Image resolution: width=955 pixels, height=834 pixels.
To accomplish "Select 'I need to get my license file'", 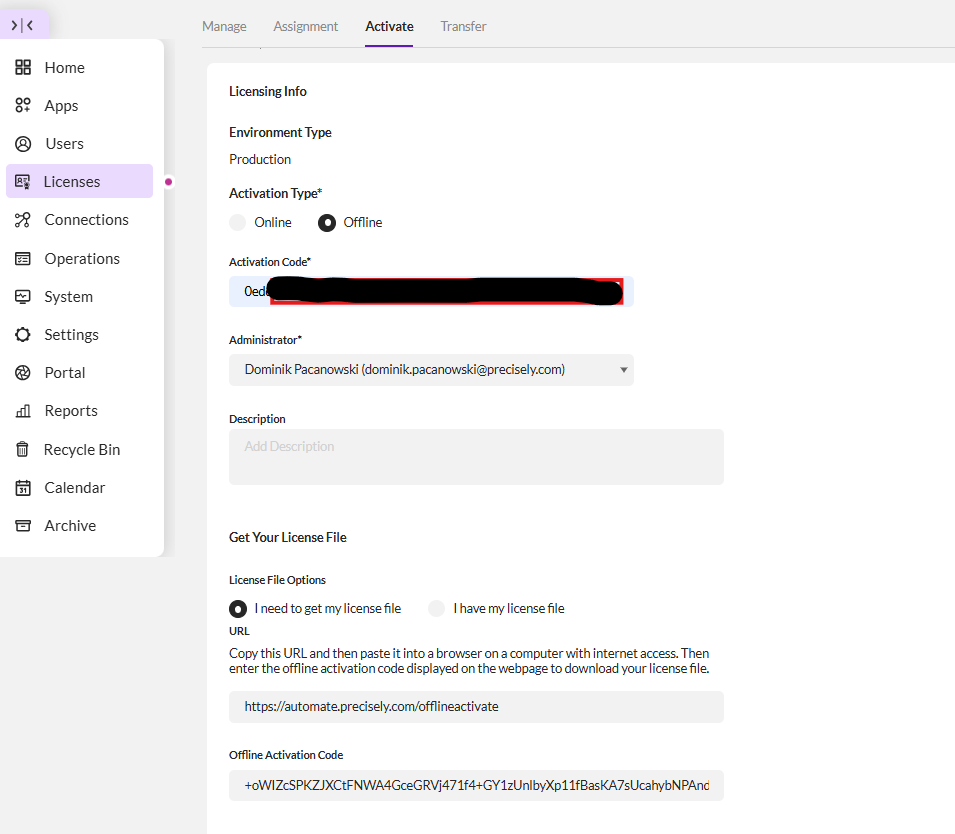I will point(238,609).
